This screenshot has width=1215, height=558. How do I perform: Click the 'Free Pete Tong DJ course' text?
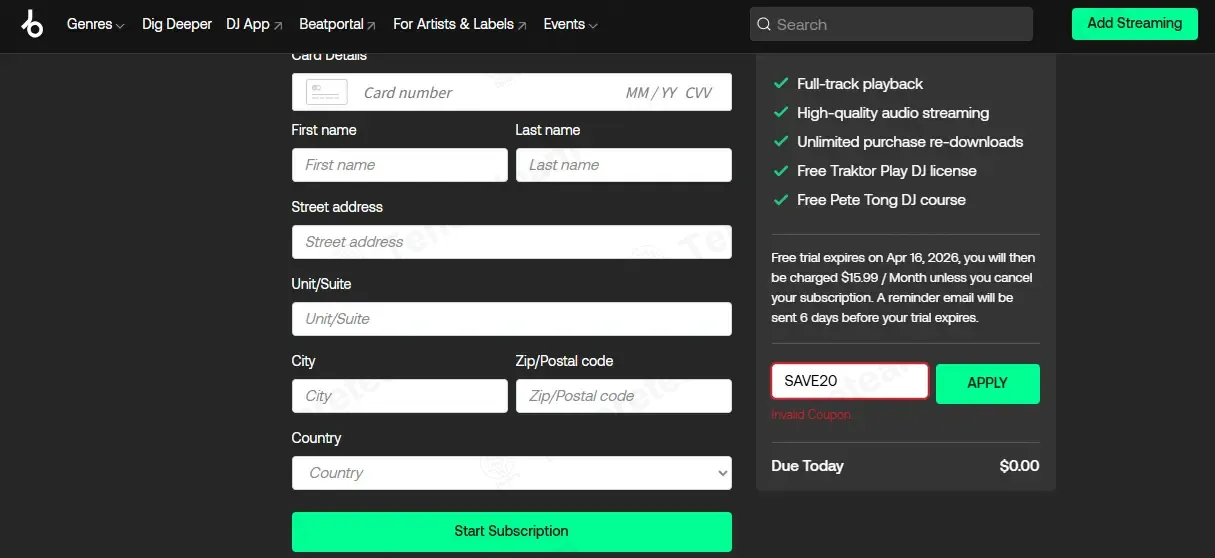click(x=881, y=200)
